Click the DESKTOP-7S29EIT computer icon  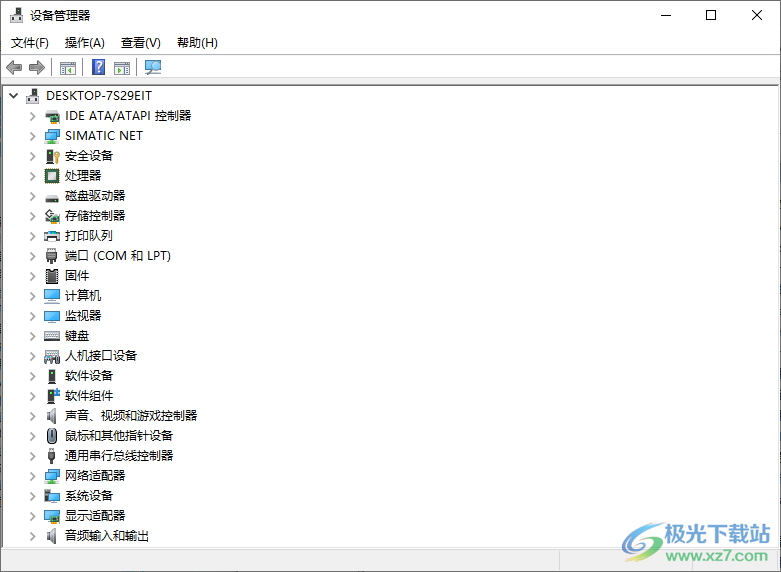click(33, 96)
